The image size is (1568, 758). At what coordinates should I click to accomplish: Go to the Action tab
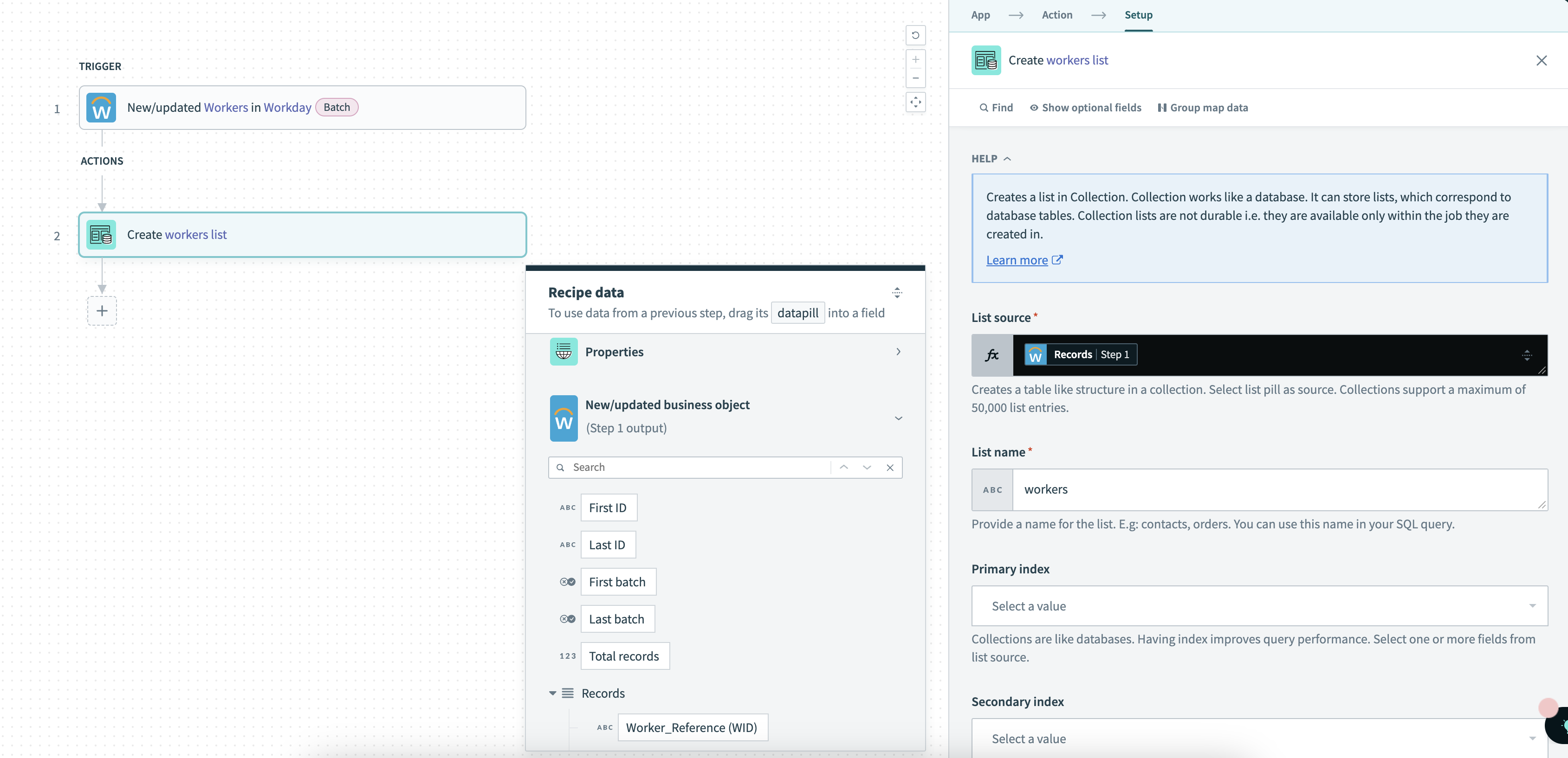(x=1056, y=15)
